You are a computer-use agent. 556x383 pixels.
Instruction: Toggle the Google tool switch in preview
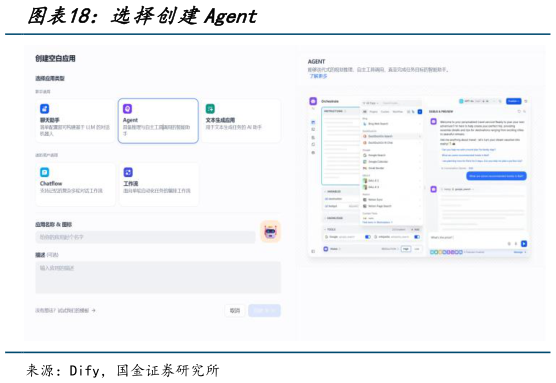pyautogui.click(x=368, y=237)
